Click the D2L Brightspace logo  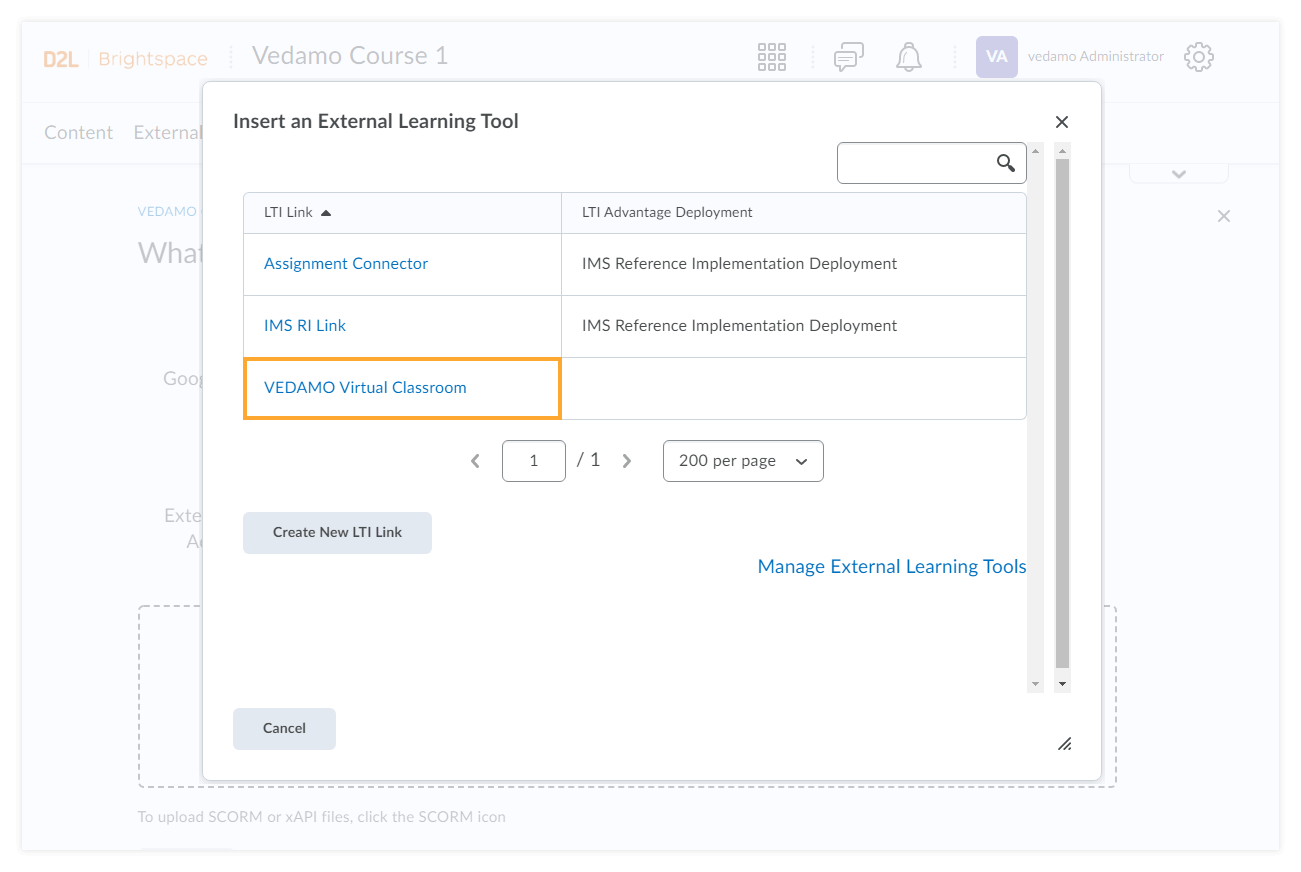(126, 59)
